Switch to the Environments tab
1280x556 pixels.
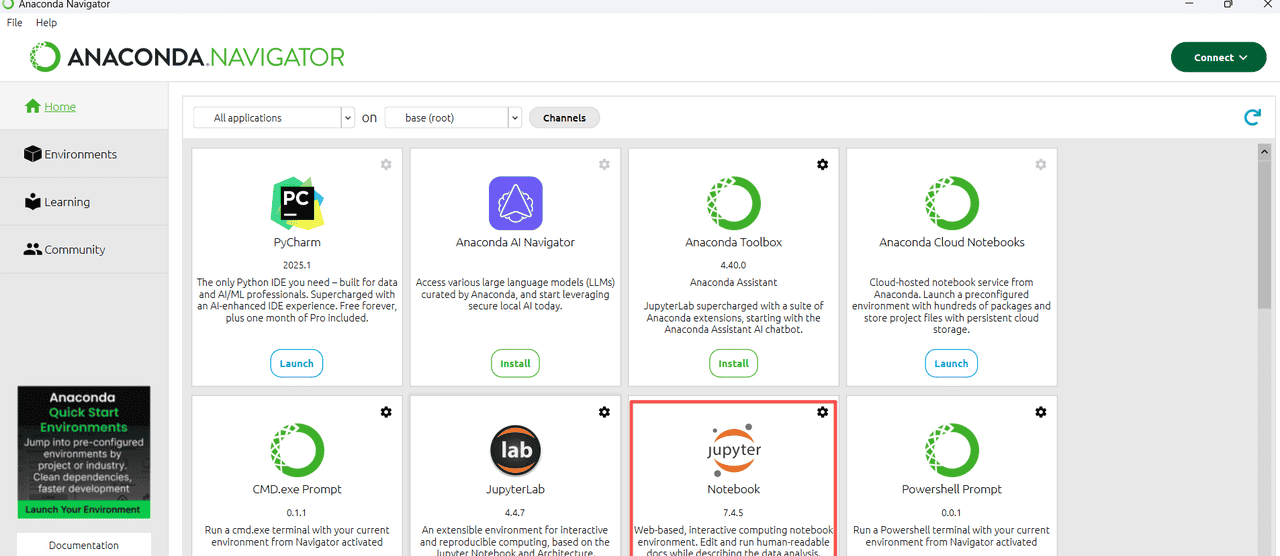click(x=80, y=154)
